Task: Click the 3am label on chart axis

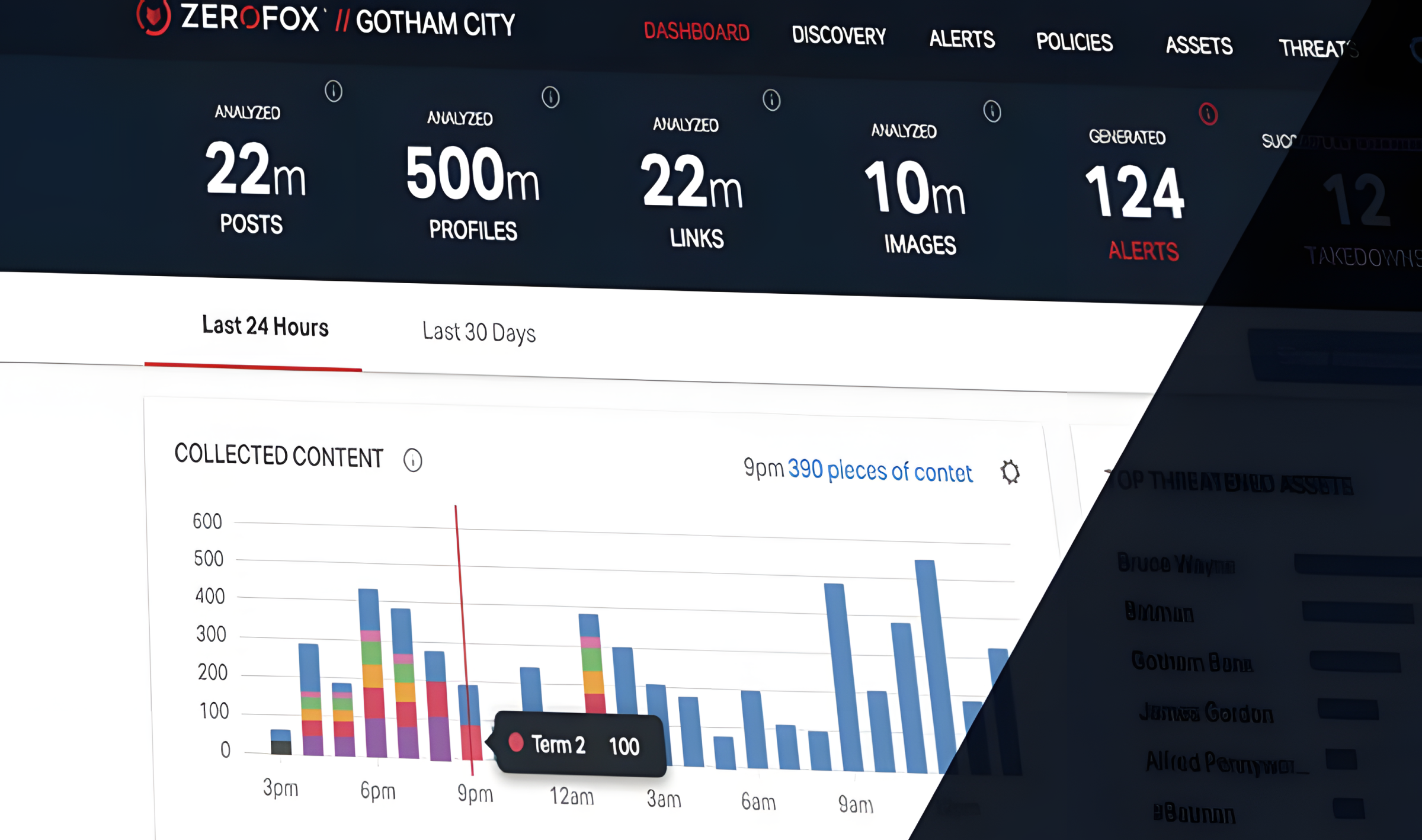Action: pos(664,799)
